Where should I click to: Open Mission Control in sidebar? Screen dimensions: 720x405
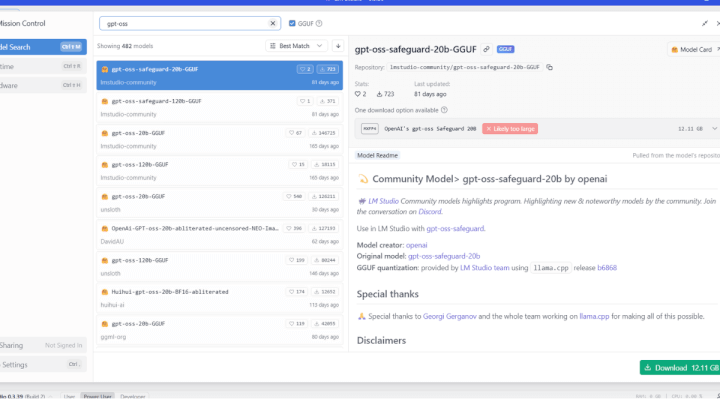tap(22, 23)
